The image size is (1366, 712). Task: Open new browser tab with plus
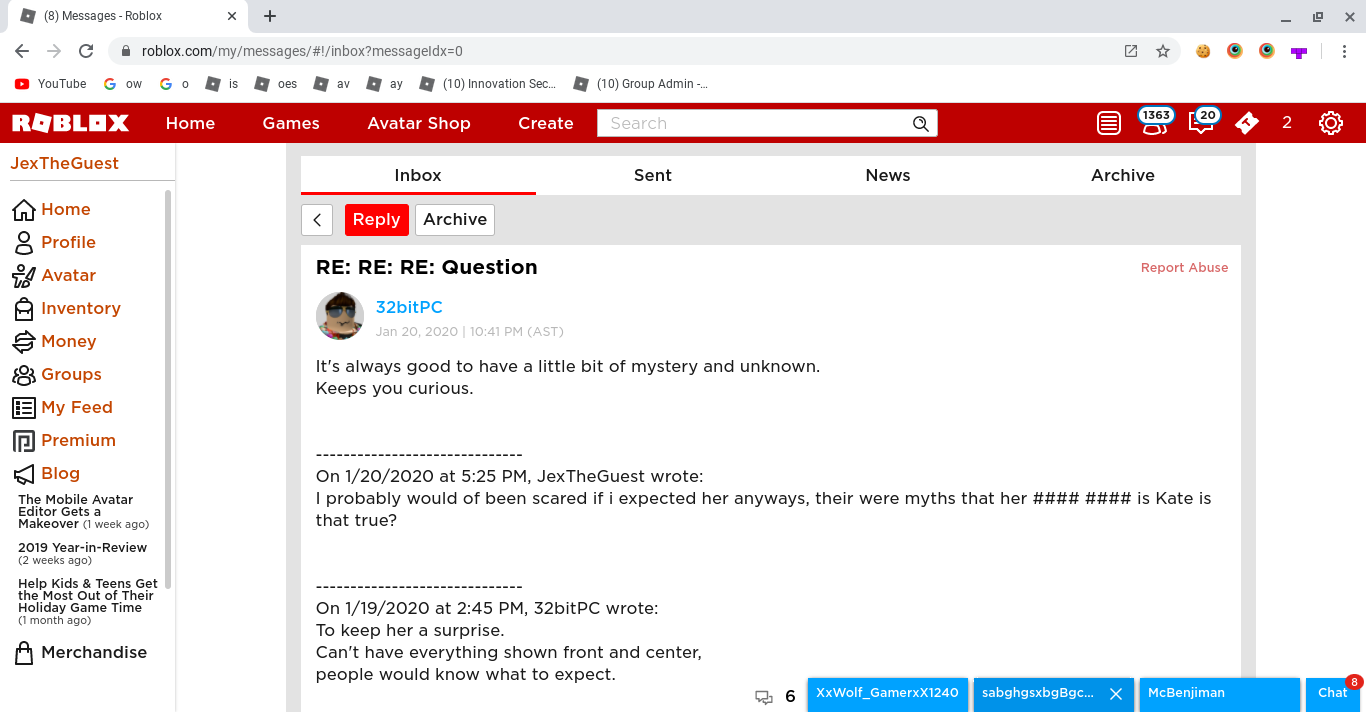pos(270,16)
